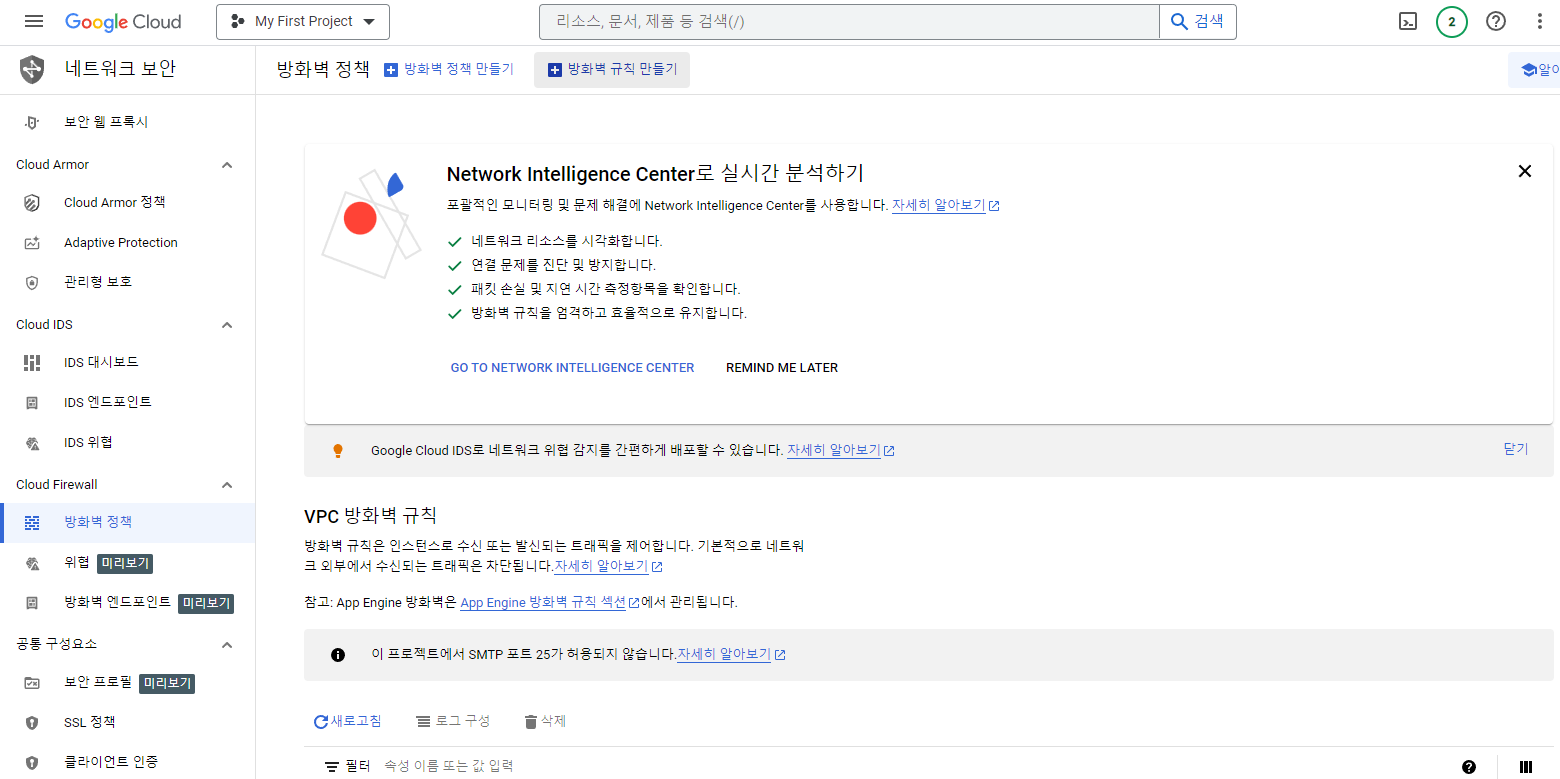Screen dimensions: 1560x779
Task: Open the column display options icon
Action: coord(1526,767)
